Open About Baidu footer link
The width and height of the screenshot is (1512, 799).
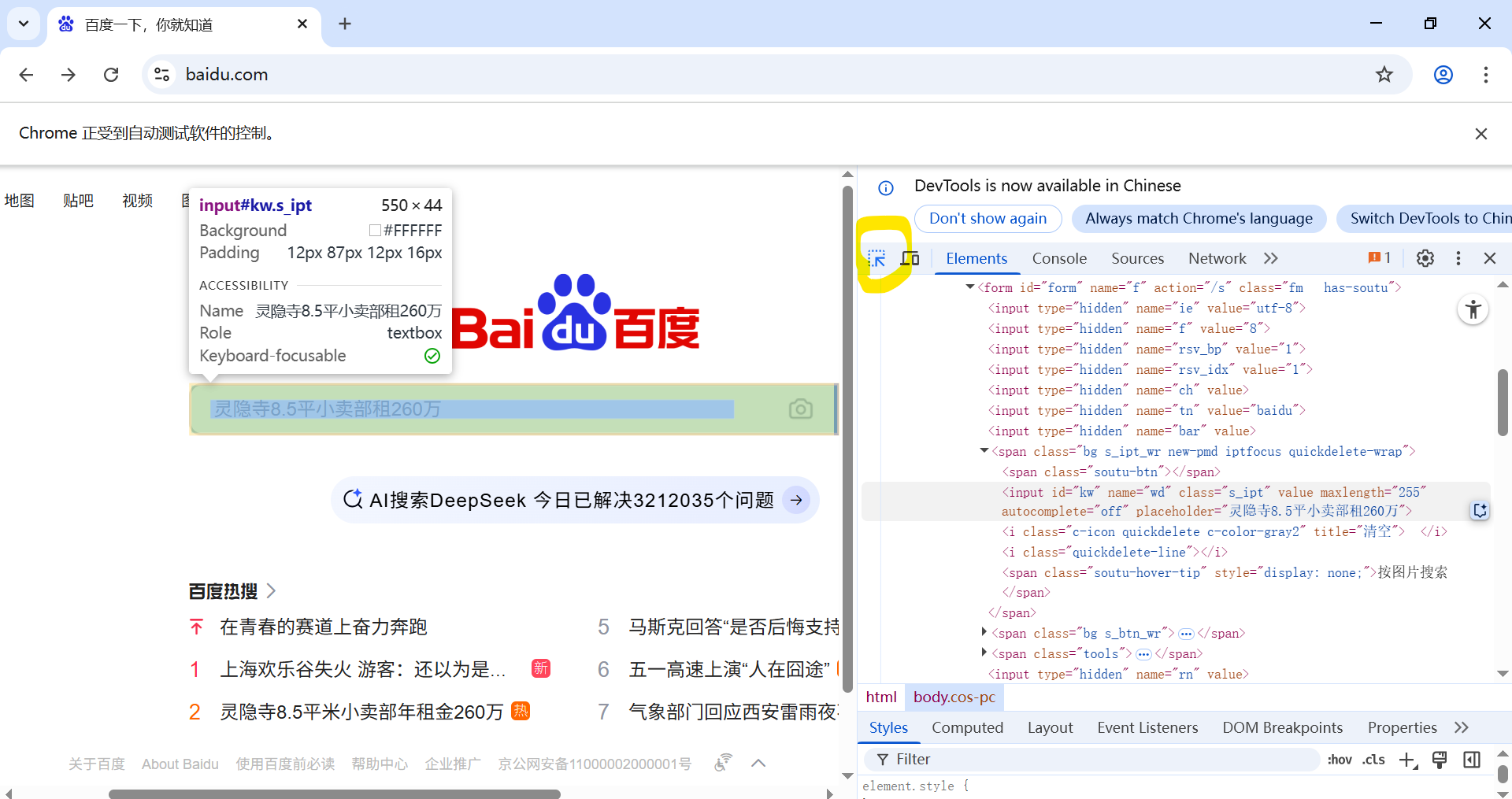tap(180, 764)
